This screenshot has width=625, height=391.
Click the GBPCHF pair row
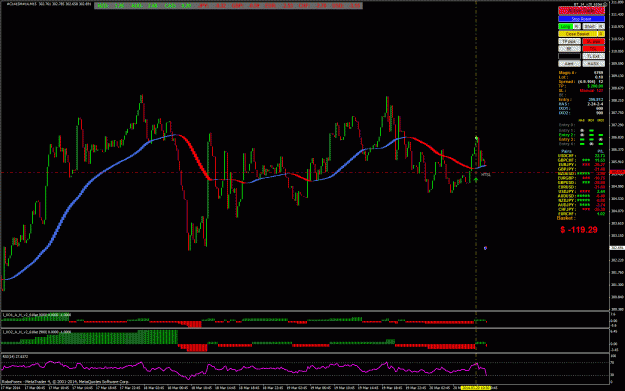(582, 160)
